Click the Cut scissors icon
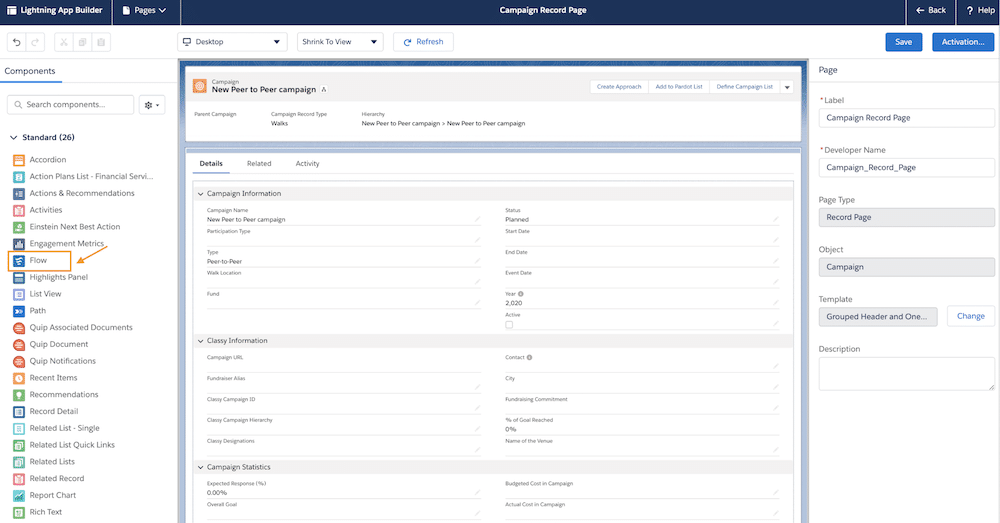The width and height of the screenshot is (1000, 523). coord(64,42)
